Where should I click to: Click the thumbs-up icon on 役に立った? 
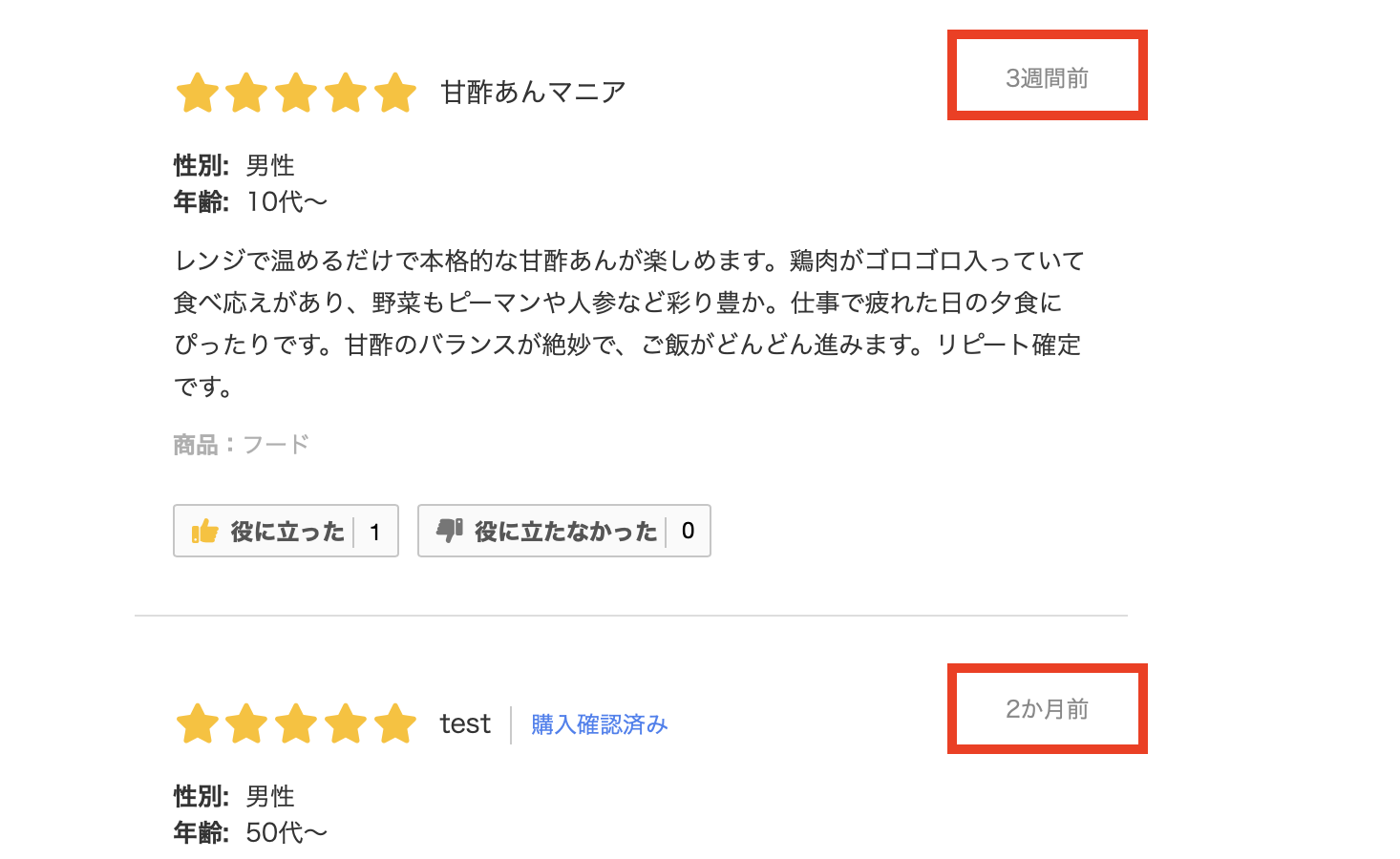(205, 532)
